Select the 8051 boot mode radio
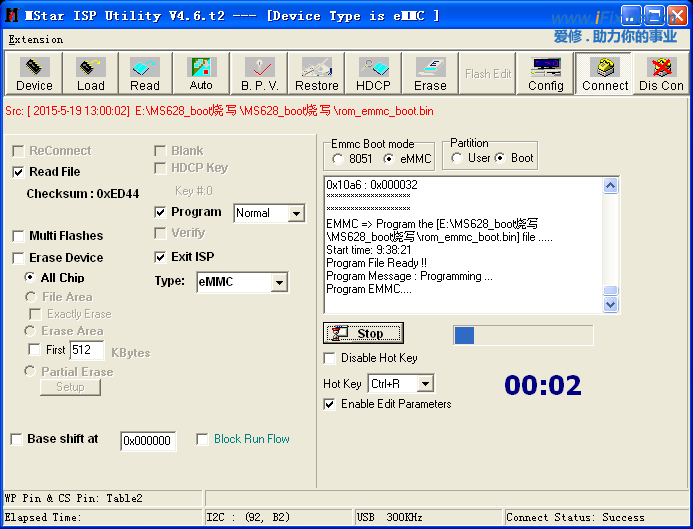Image resolution: width=693 pixels, height=529 pixels. point(337,159)
